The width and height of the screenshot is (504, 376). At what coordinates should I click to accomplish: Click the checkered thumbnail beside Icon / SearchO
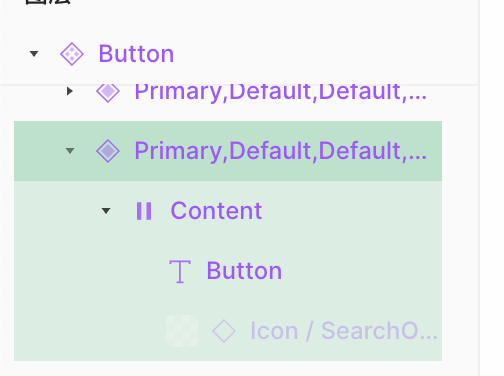[182, 331]
